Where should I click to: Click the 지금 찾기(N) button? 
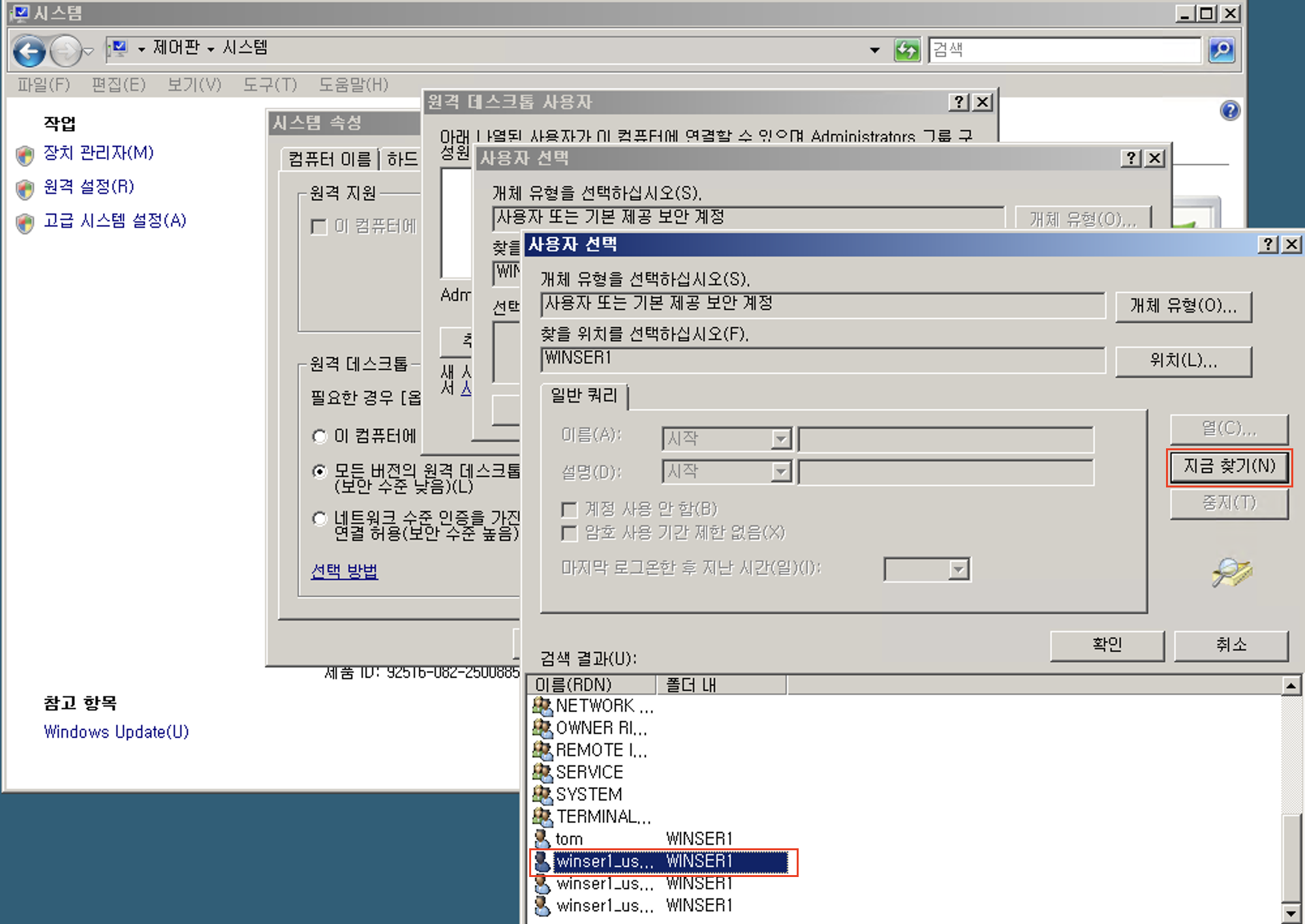pyautogui.click(x=1229, y=466)
